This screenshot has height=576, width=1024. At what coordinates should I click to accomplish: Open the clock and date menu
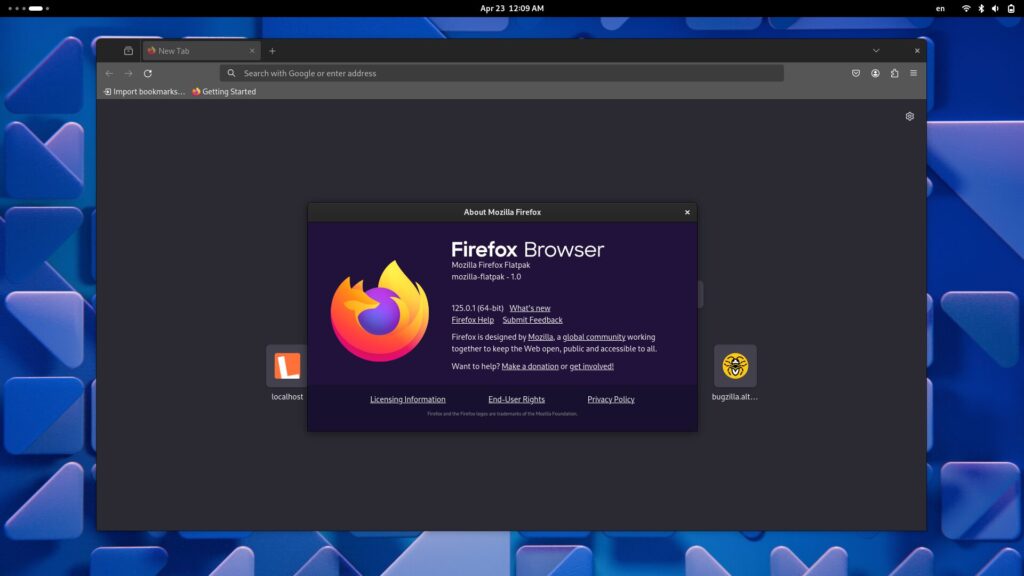(512, 8)
